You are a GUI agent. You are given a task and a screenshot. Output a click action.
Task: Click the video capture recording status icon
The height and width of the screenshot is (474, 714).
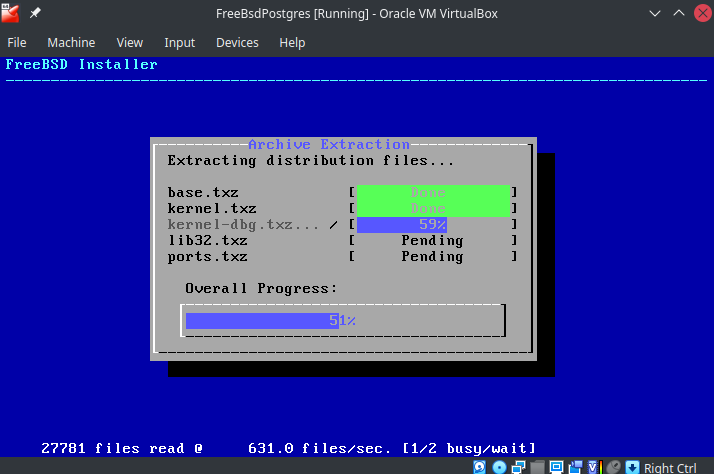click(576, 467)
